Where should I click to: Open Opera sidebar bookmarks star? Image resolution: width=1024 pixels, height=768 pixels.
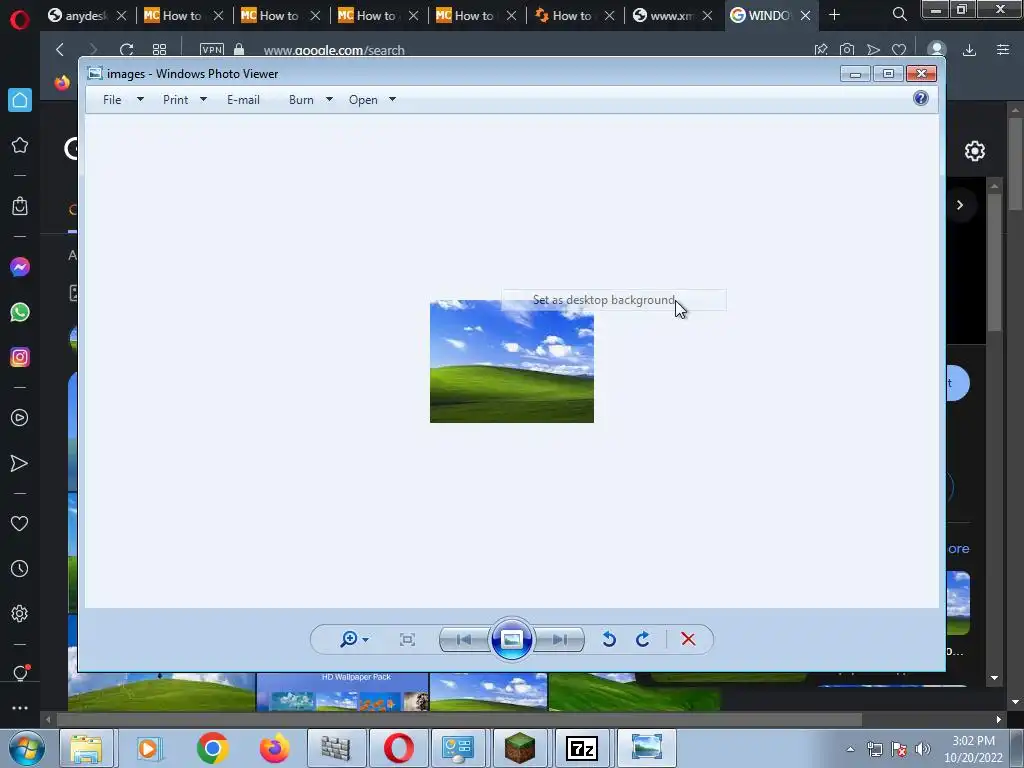(x=20, y=145)
